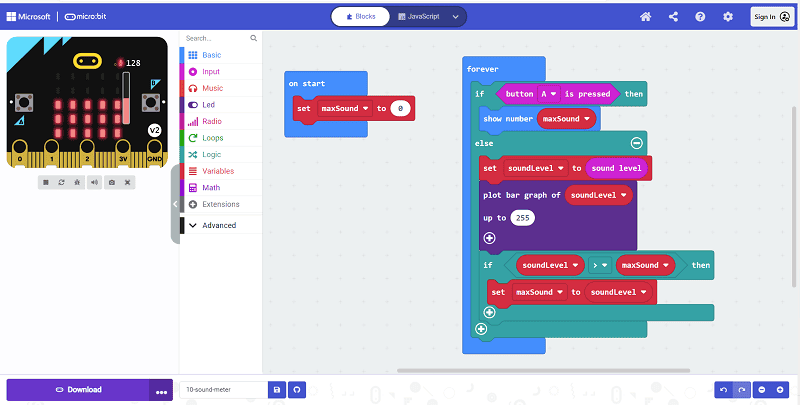Adjust the sound level slider on simulator

point(126,98)
